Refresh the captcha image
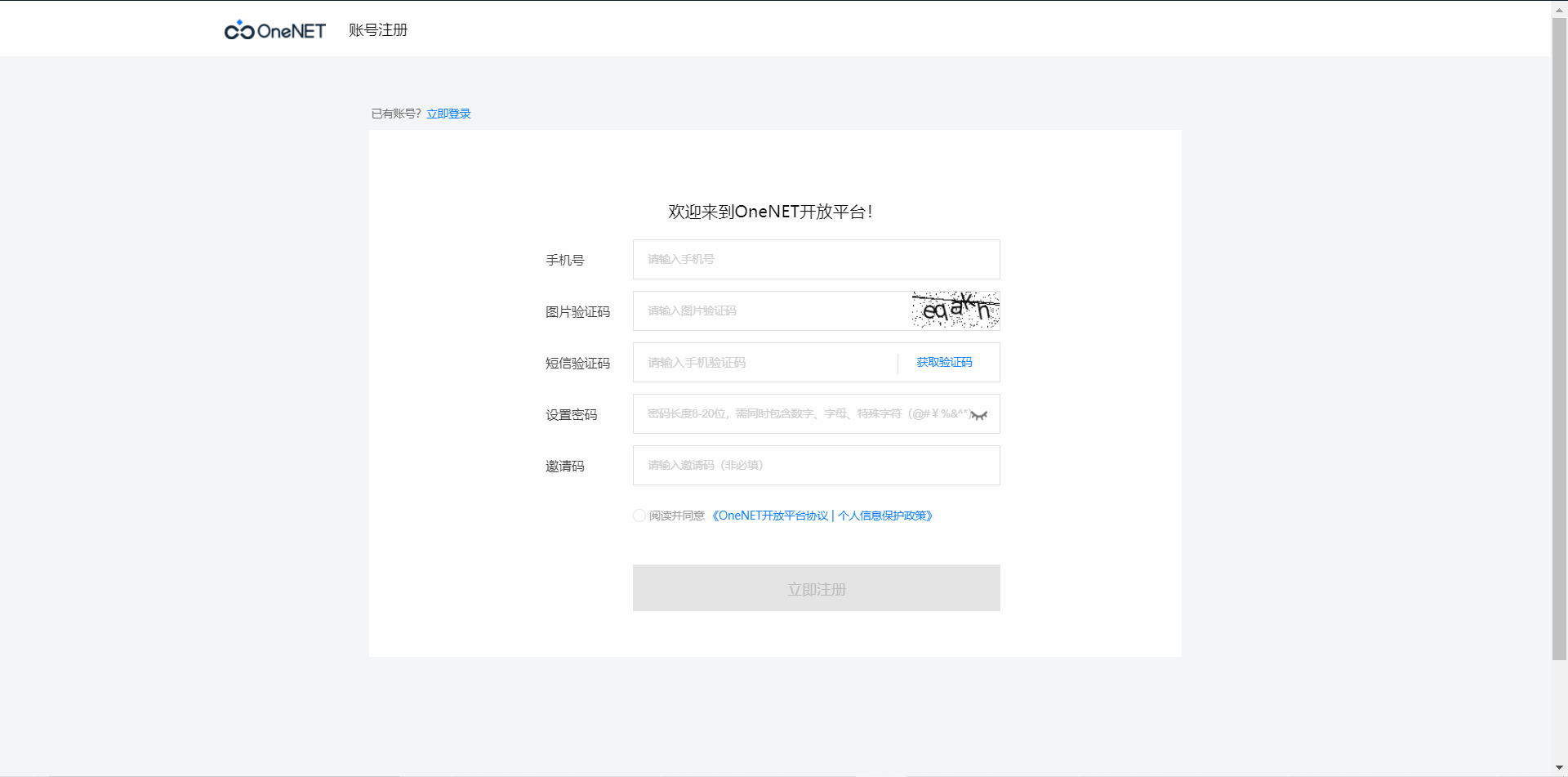Image resolution: width=1568 pixels, height=777 pixels. pos(955,310)
